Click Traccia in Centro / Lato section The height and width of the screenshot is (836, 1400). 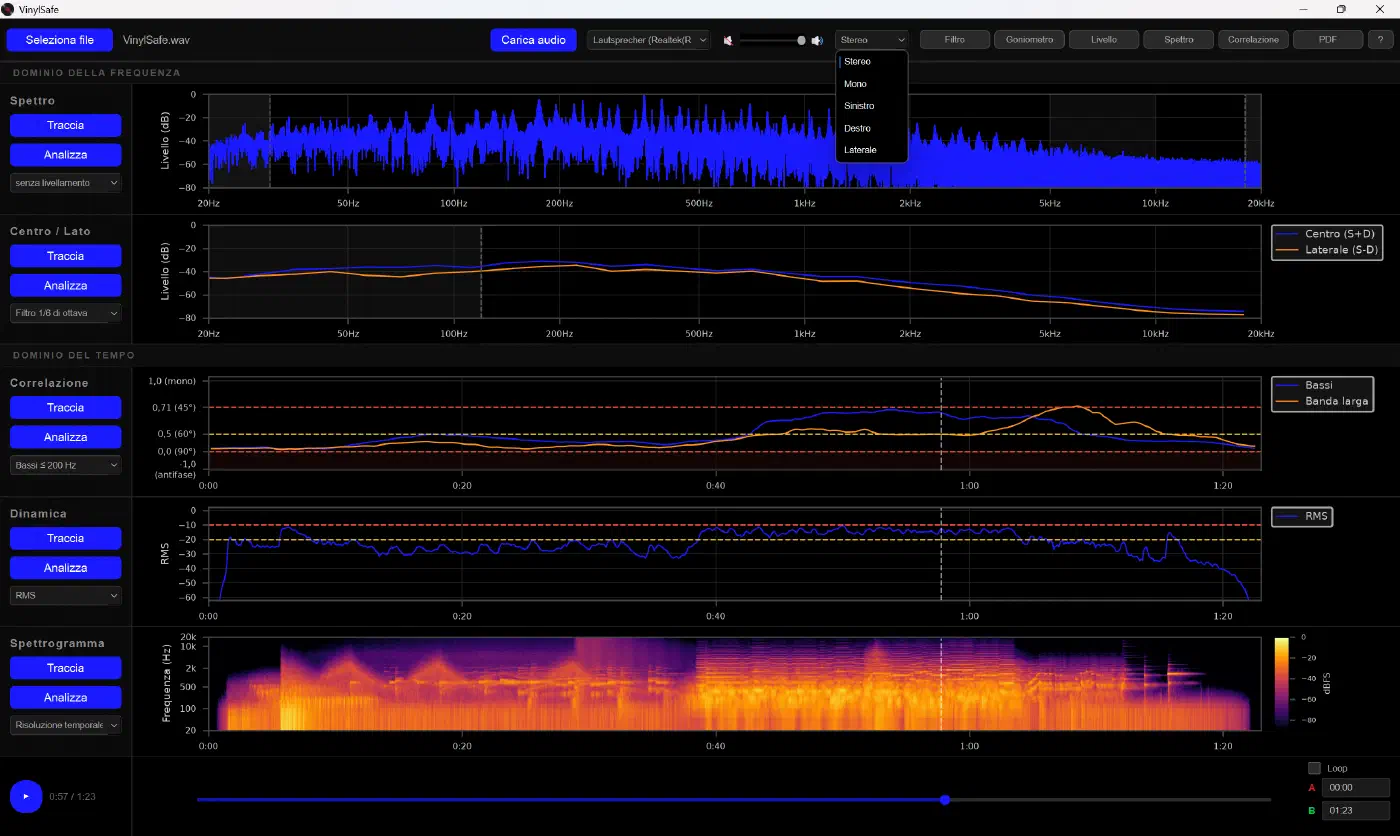66,256
